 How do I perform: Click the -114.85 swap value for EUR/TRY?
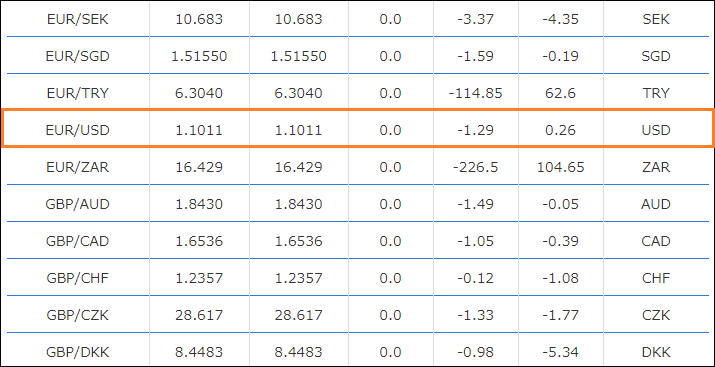pos(476,93)
